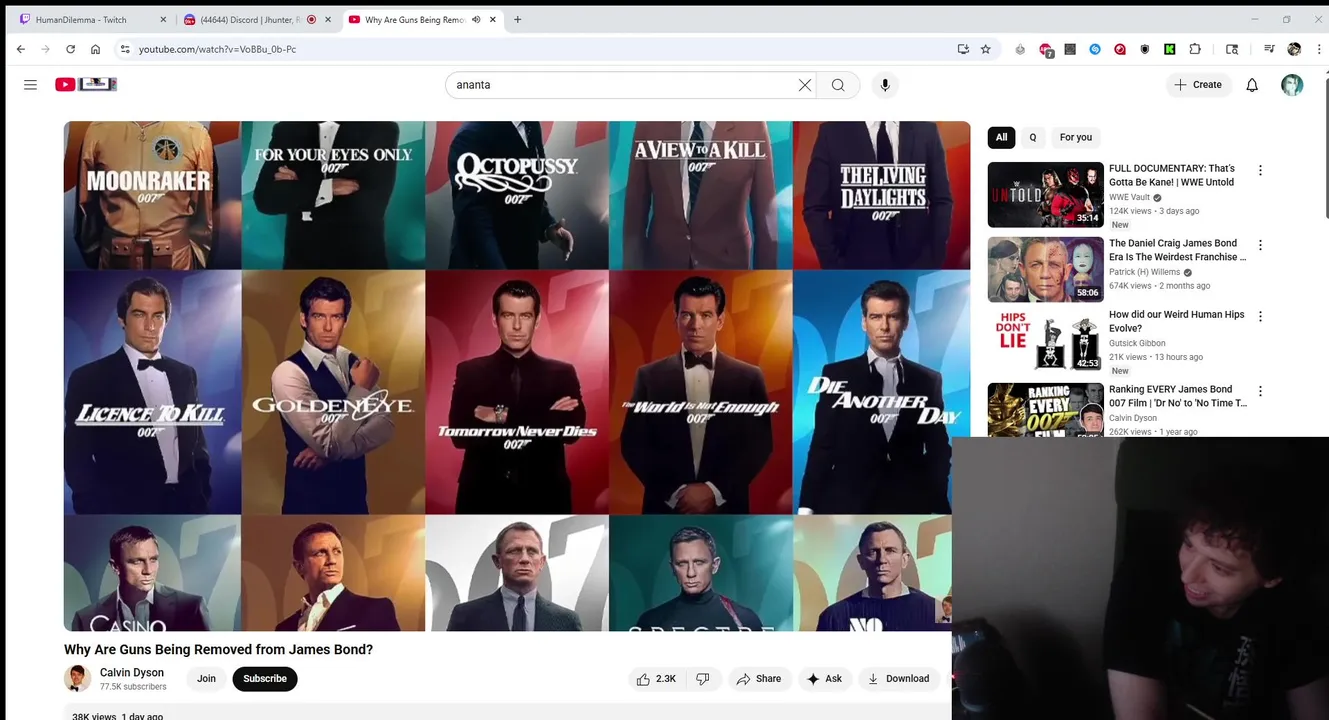The width and height of the screenshot is (1329, 720).
Task: Visit the Patrick (H) Willems channel
Action: [x=1145, y=272]
